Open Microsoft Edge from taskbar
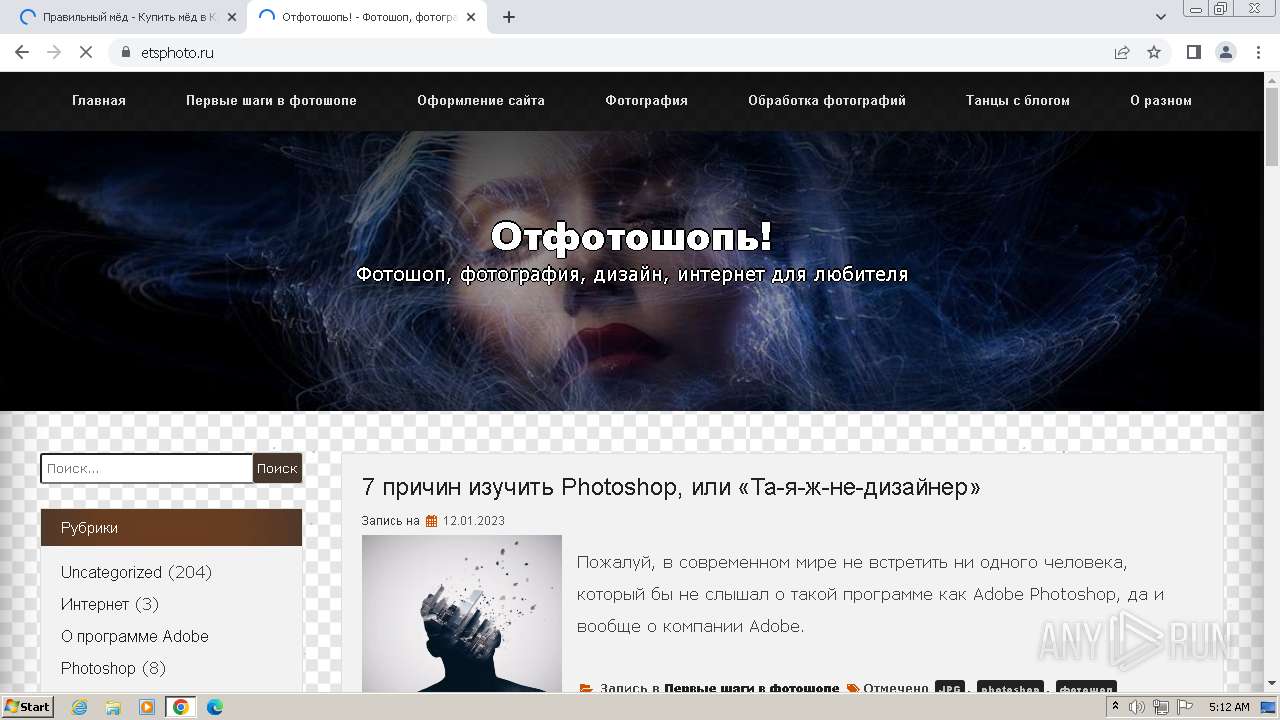1280x720 pixels. pos(214,707)
